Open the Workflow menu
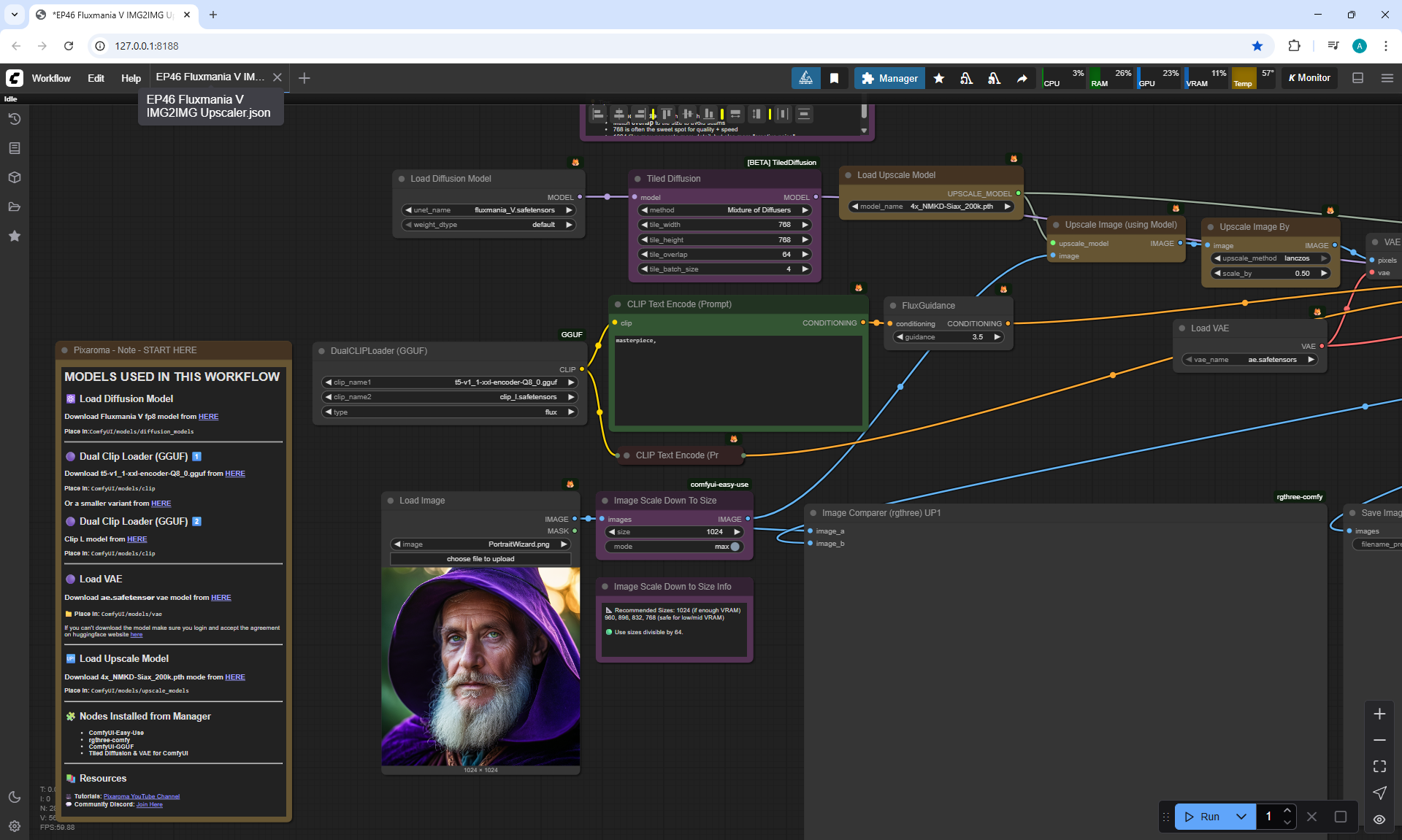 point(51,78)
